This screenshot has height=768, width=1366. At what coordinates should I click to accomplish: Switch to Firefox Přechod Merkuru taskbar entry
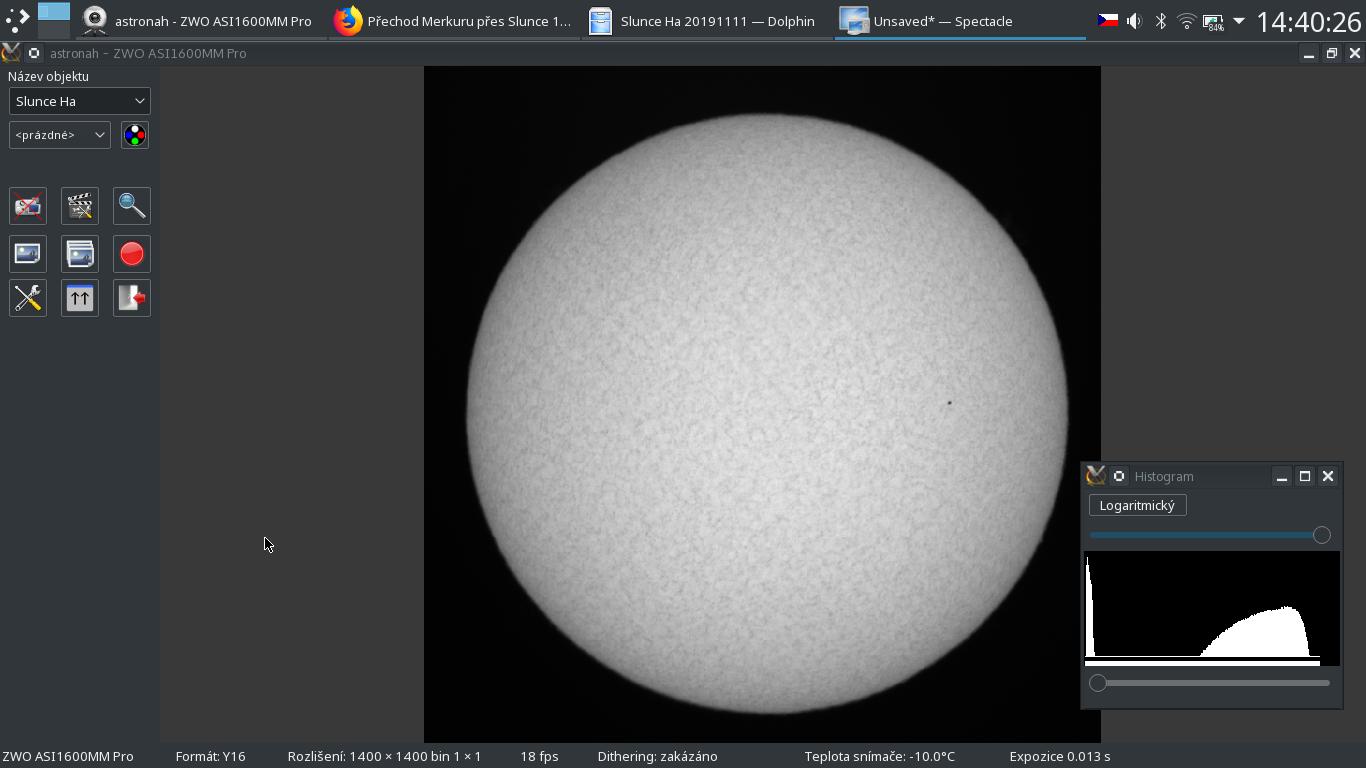[455, 21]
